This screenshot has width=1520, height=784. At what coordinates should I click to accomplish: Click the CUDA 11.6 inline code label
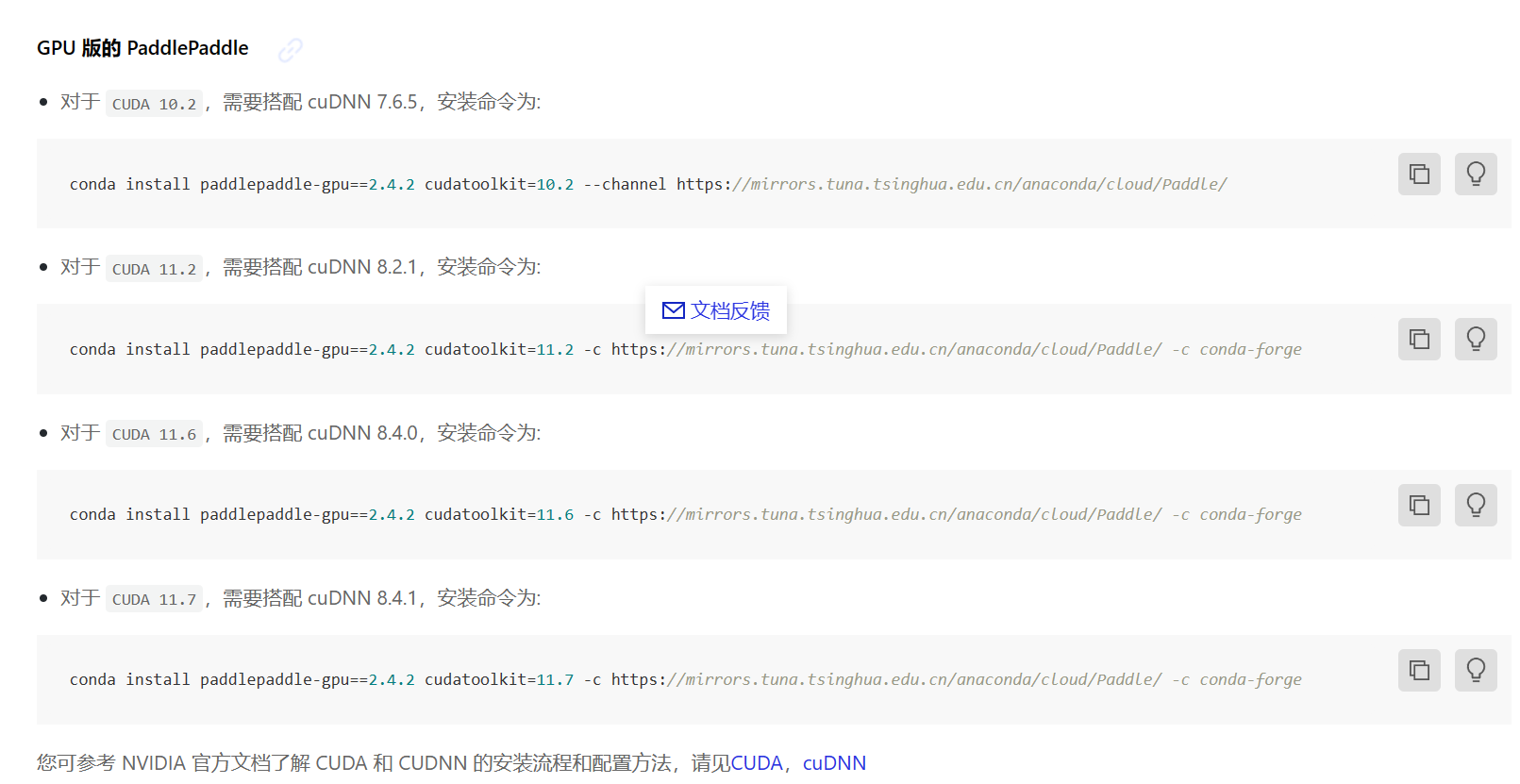point(154,434)
